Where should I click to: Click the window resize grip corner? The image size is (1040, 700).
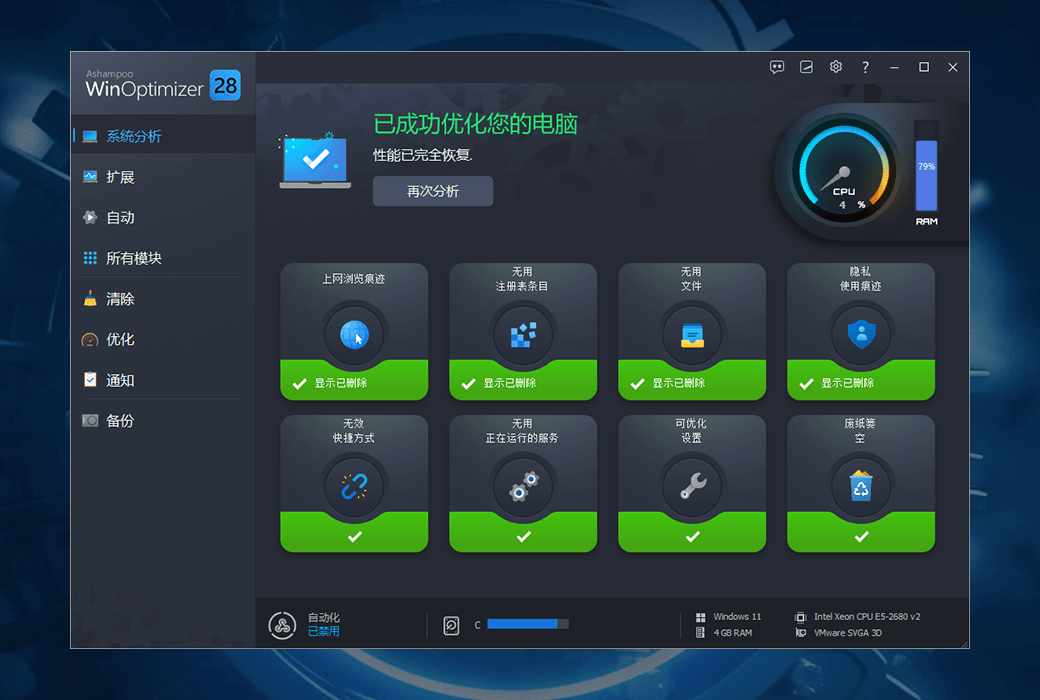coord(964,643)
